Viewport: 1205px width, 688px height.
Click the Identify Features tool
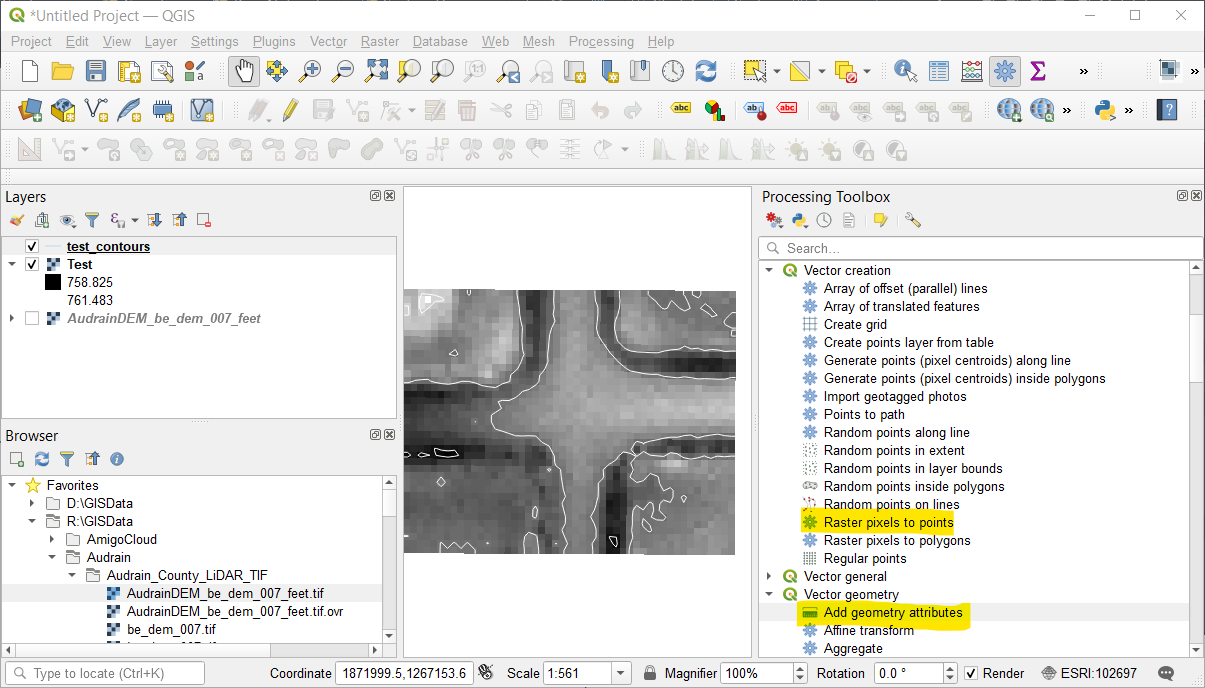click(x=904, y=71)
